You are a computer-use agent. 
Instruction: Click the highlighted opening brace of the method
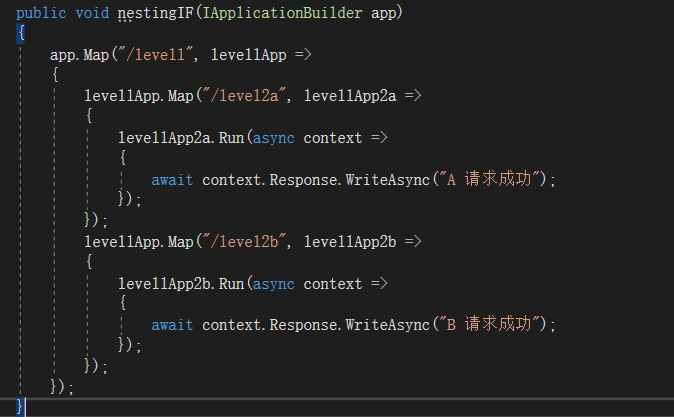[x=21, y=33]
